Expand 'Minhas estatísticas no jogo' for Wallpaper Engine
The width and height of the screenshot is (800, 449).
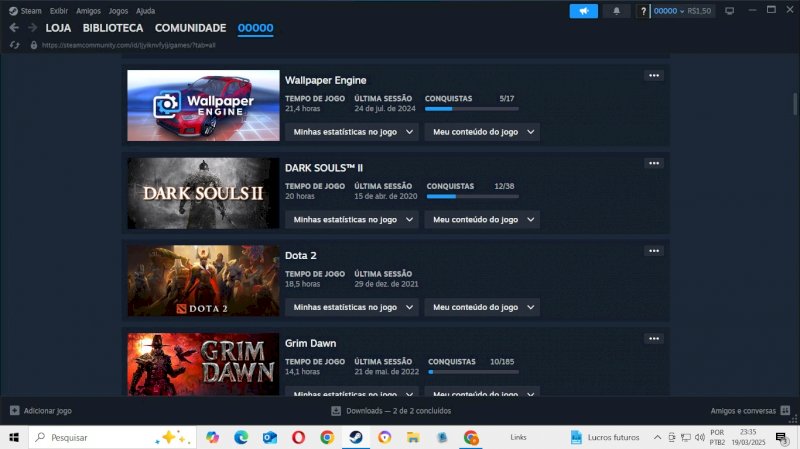click(351, 132)
